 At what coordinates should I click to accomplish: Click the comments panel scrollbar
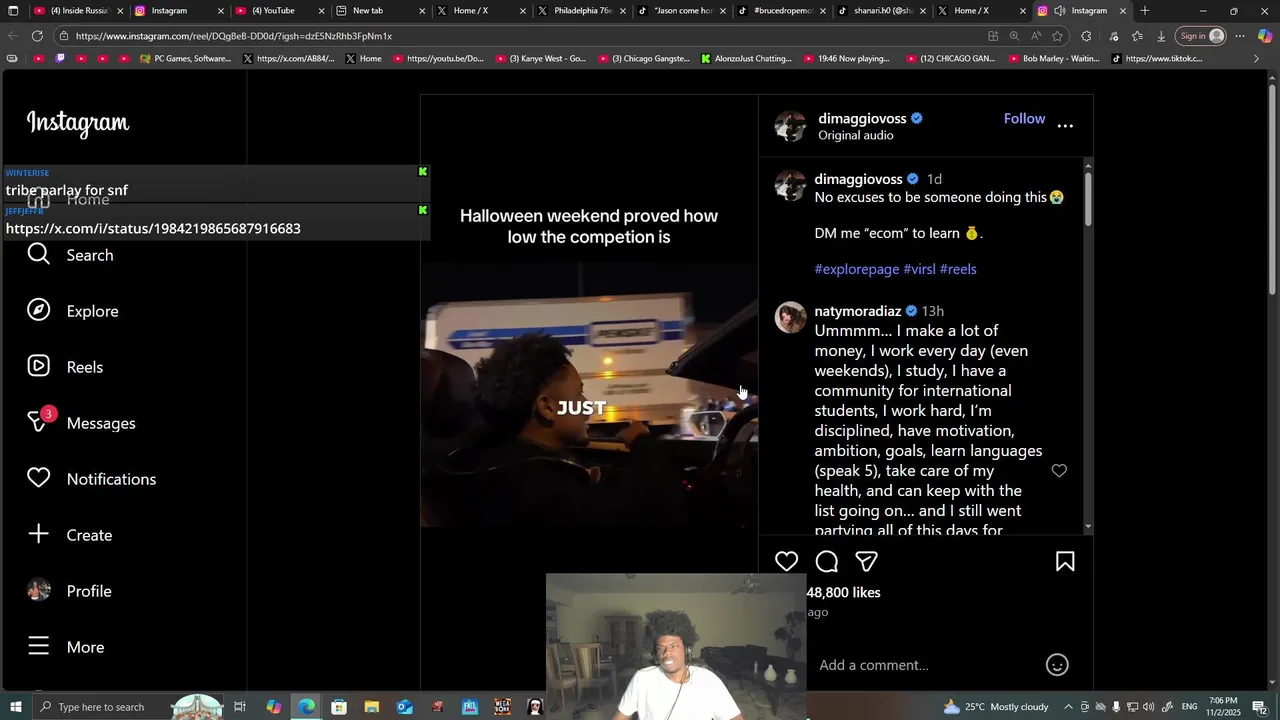(x=1088, y=197)
